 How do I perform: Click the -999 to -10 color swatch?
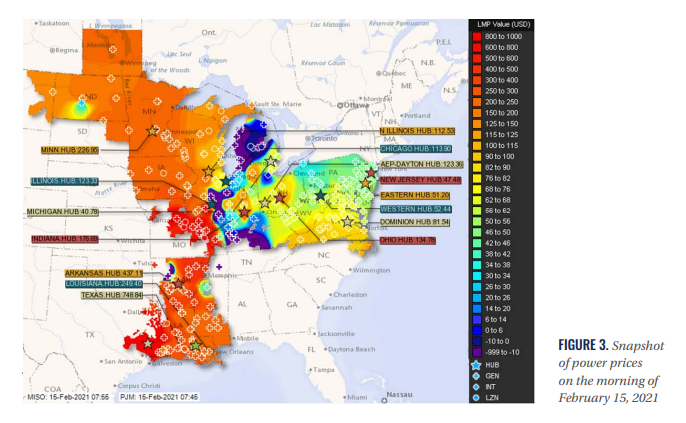pyautogui.click(x=476, y=352)
